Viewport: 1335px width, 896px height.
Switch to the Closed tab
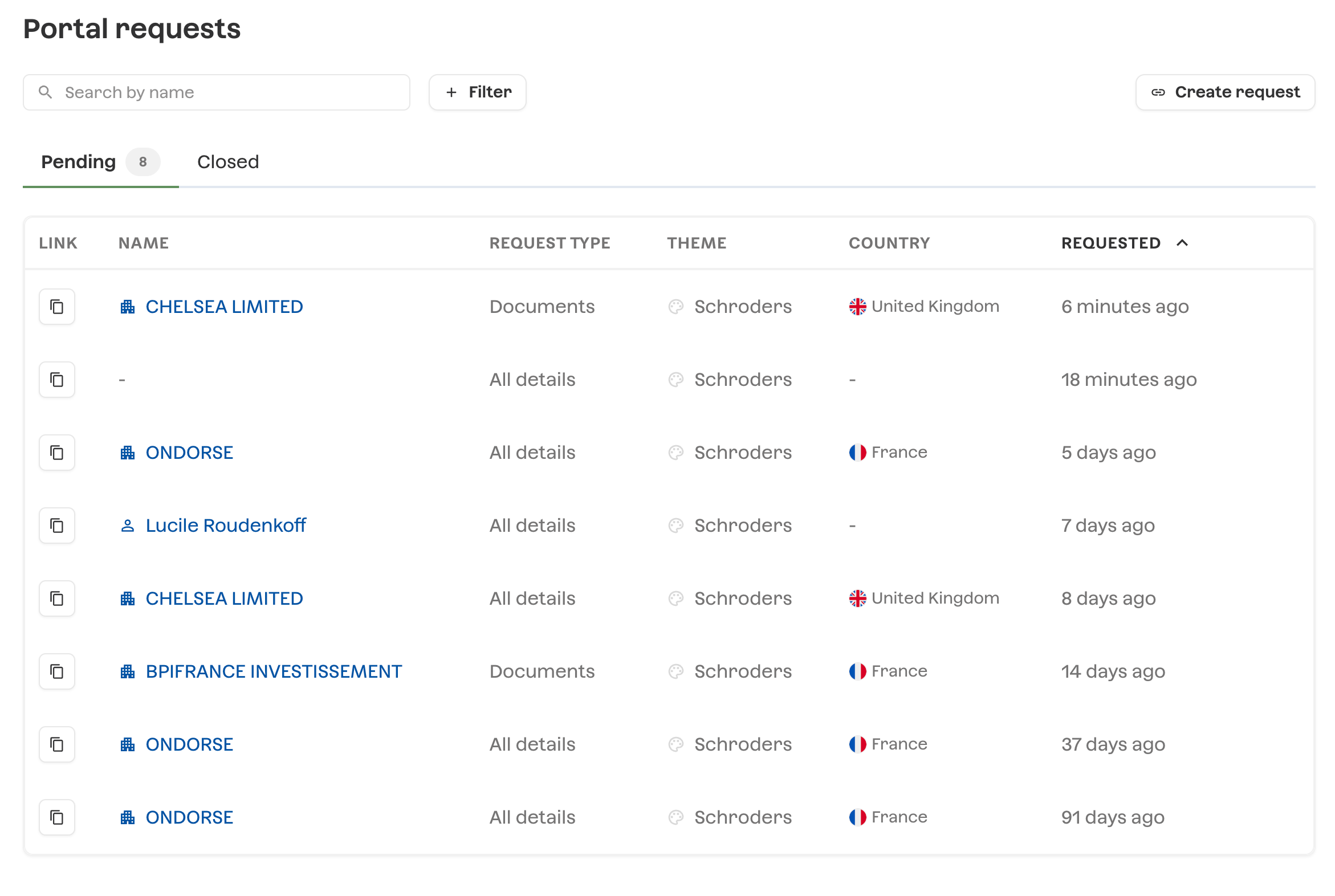(227, 162)
